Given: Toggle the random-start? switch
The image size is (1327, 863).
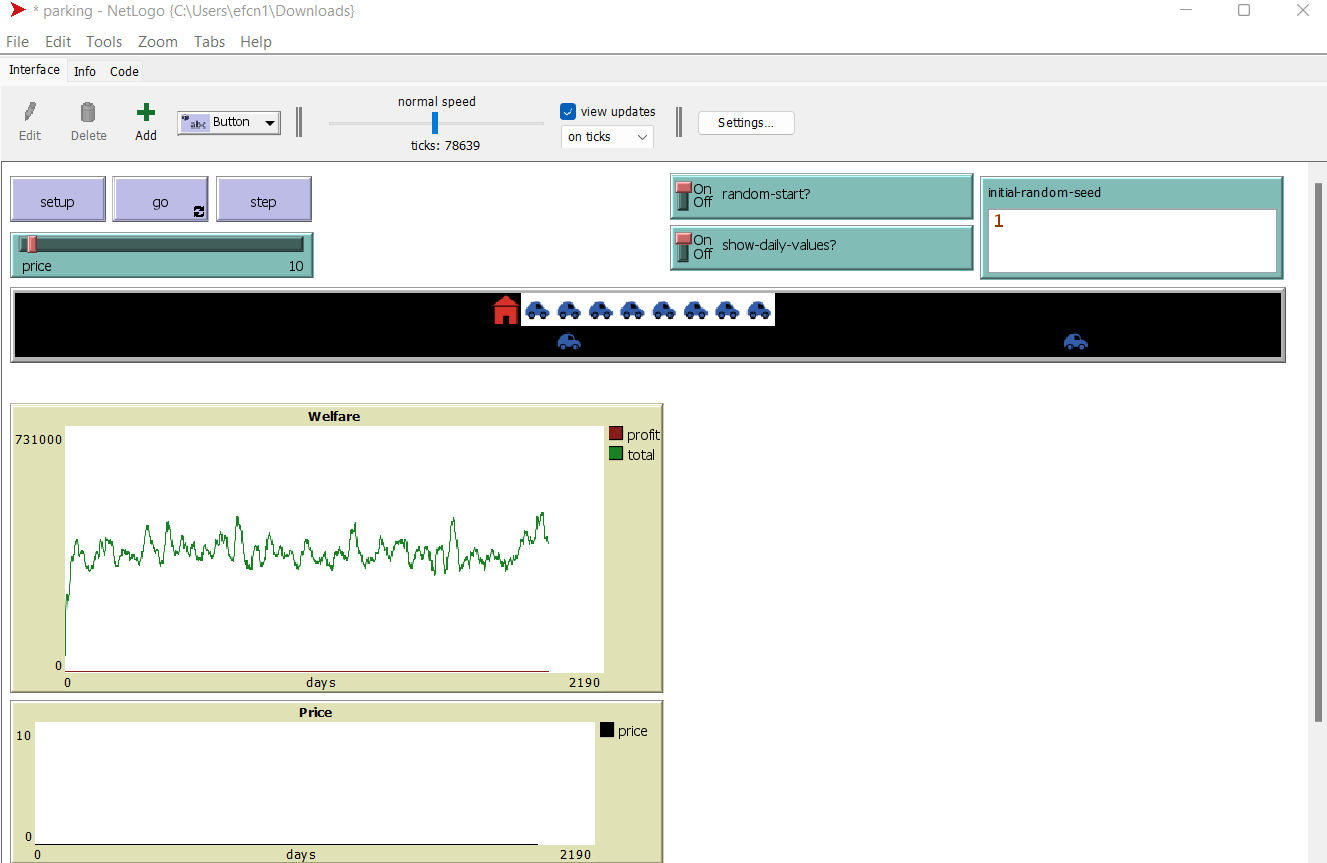Looking at the screenshot, I should tap(684, 196).
